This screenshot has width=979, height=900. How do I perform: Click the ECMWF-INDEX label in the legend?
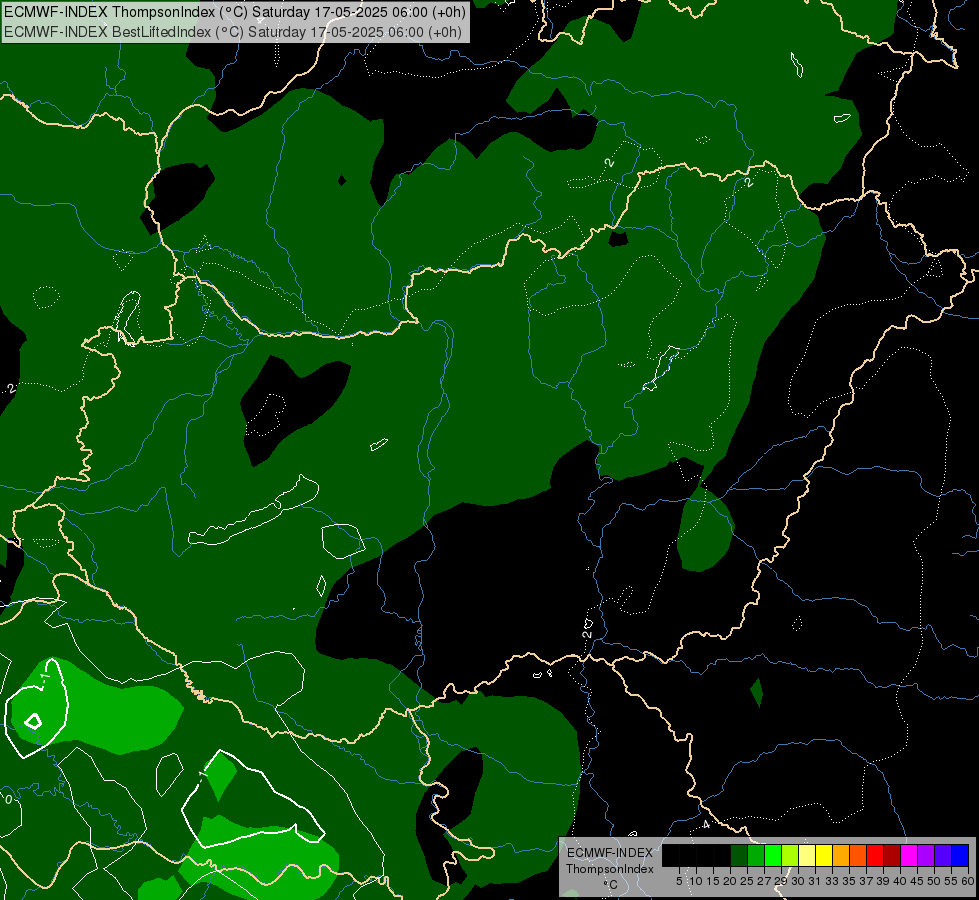tap(610, 853)
